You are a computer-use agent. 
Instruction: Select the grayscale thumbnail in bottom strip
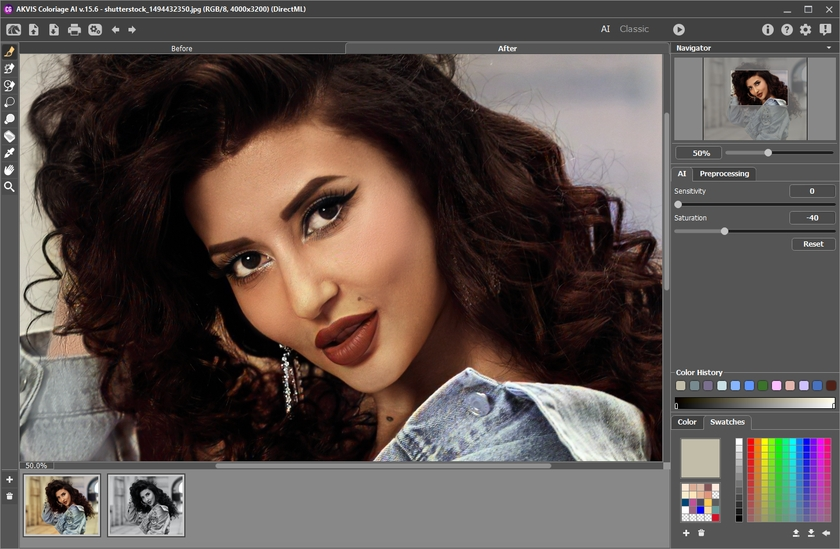[146, 505]
